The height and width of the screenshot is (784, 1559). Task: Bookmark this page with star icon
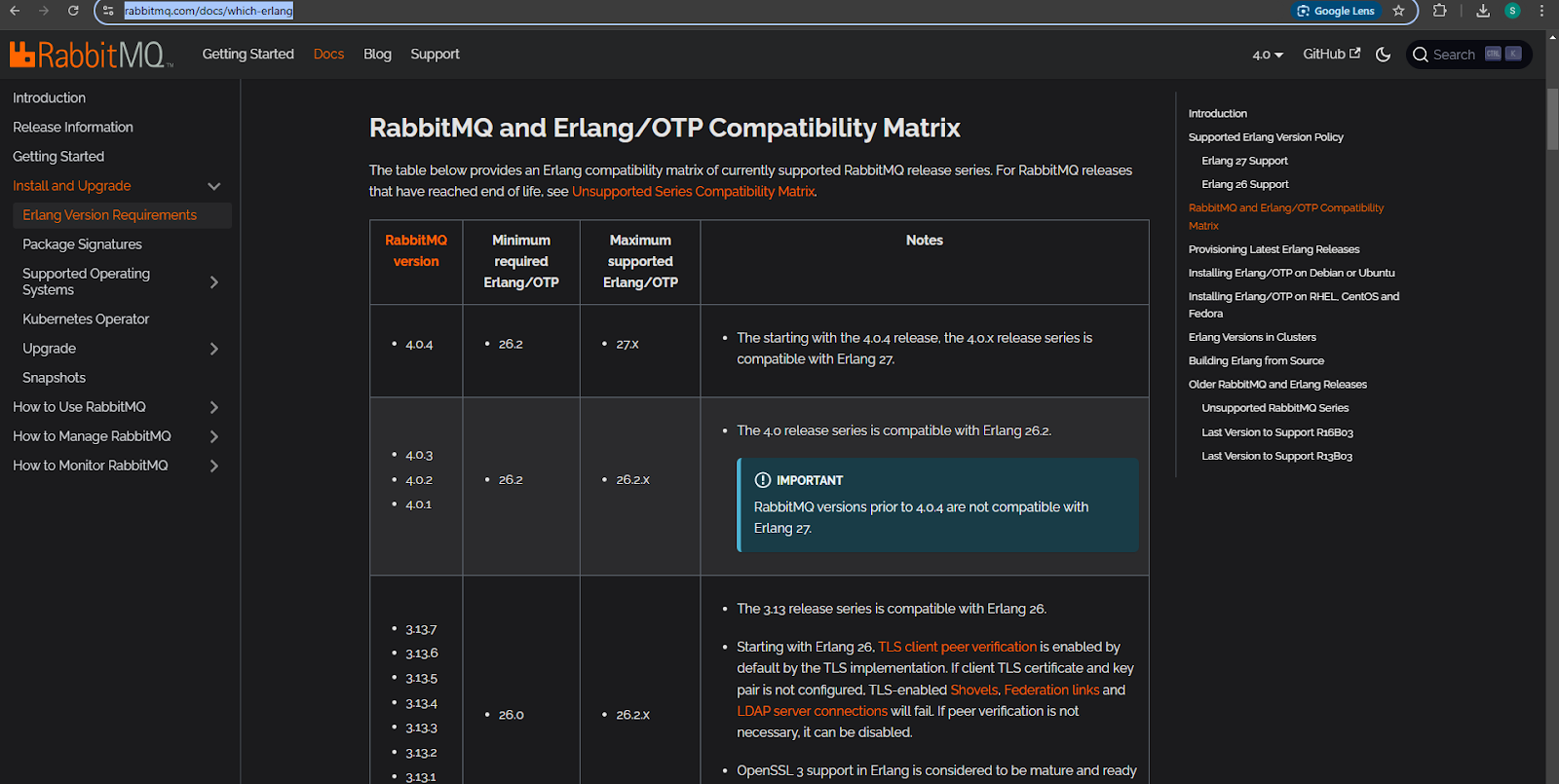tap(1398, 11)
